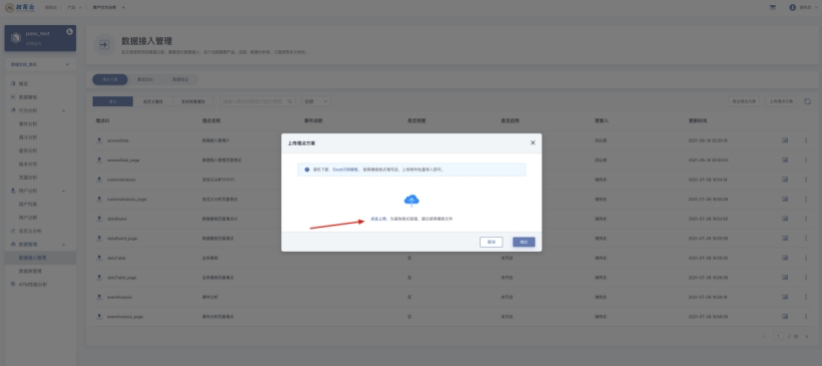Image resolution: width=822 pixels, height=366 pixels.
Task: Open the more menu for the accessData_page row
Action: coord(806,160)
